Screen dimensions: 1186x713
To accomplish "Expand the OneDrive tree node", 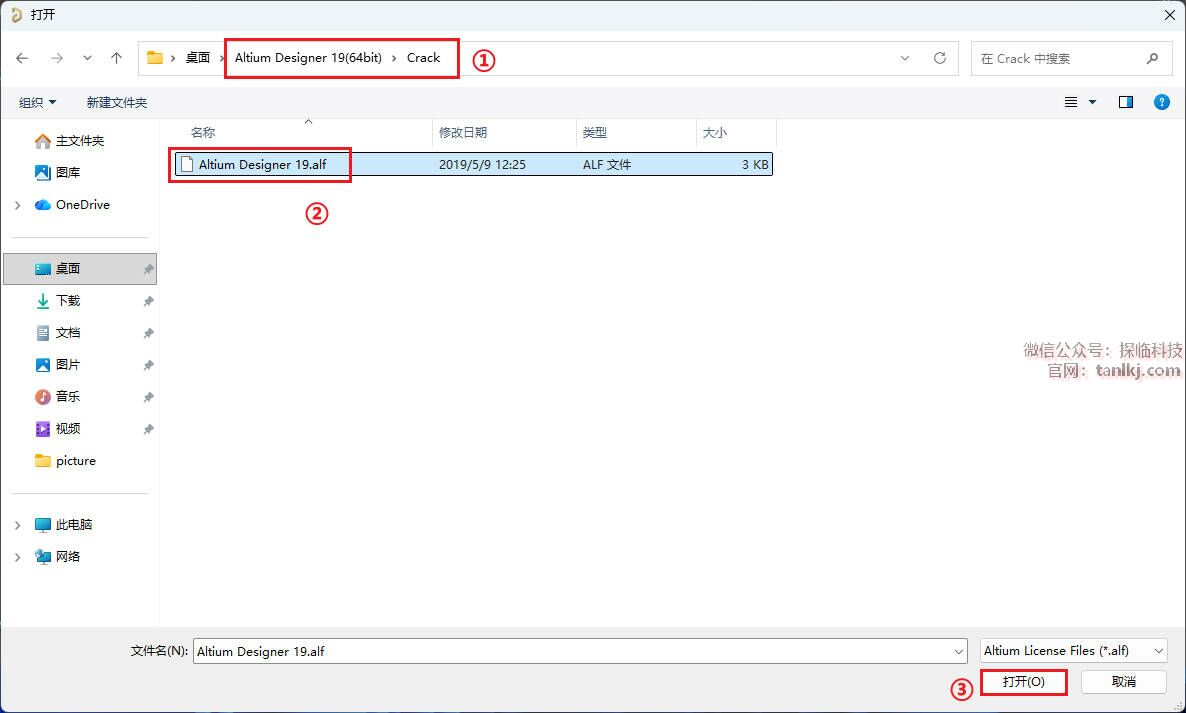I will (x=17, y=205).
